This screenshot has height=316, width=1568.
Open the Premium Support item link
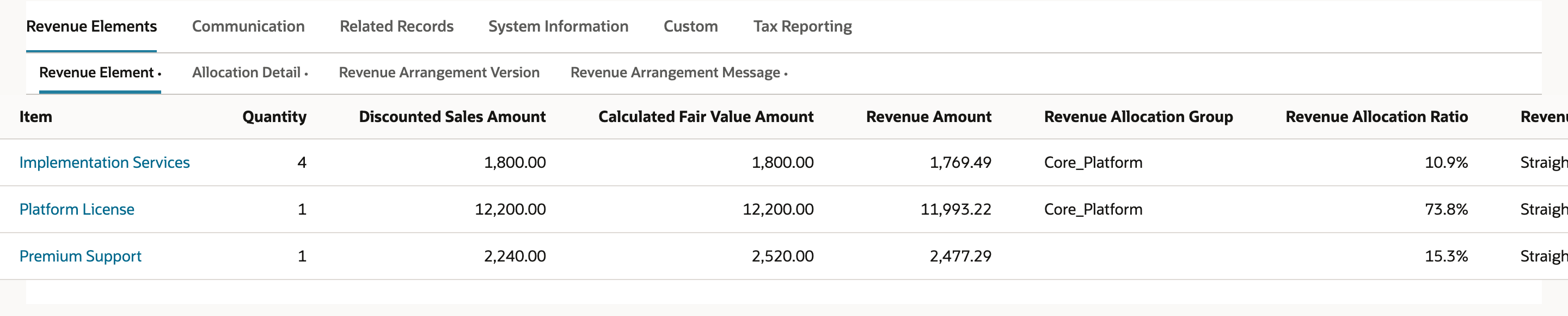(x=81, y=256)
